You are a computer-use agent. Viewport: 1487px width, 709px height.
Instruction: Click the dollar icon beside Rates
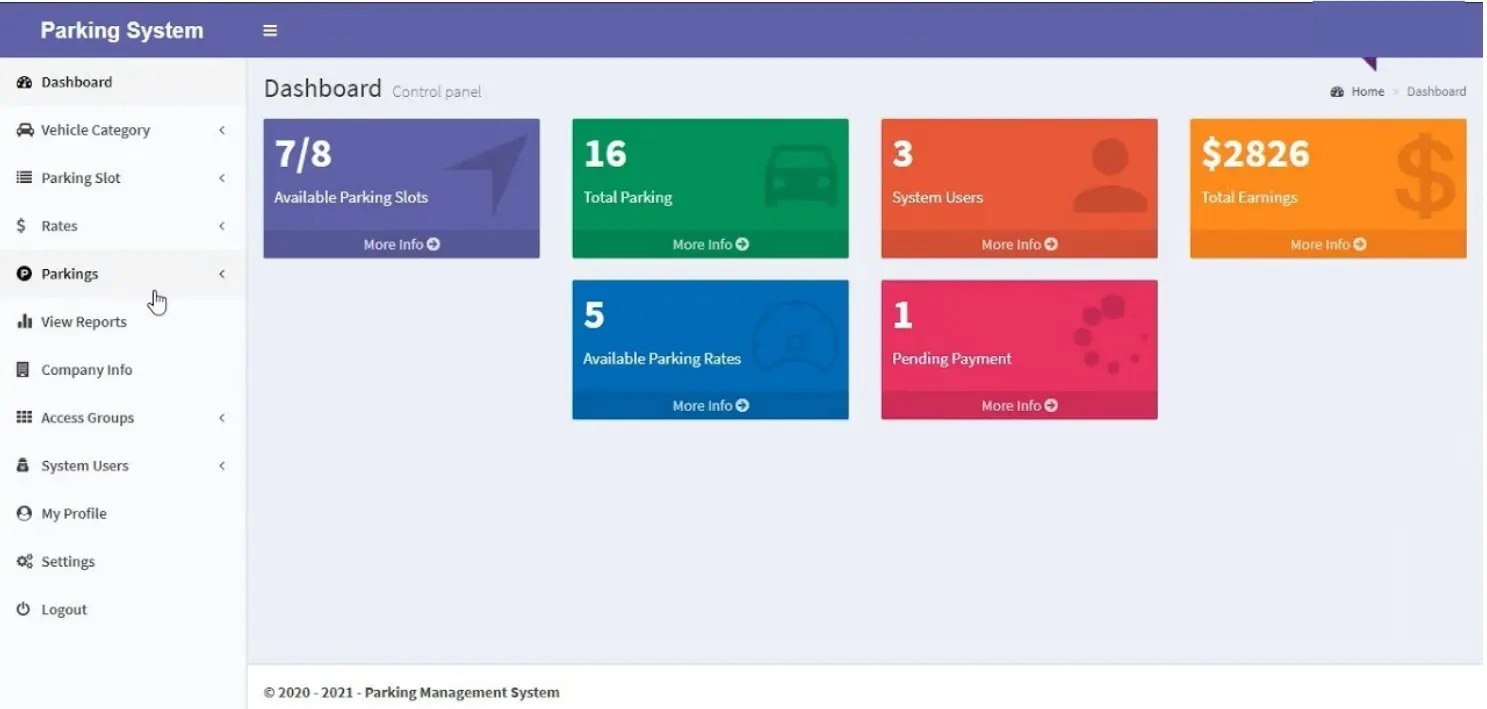[x=22, y=226]
